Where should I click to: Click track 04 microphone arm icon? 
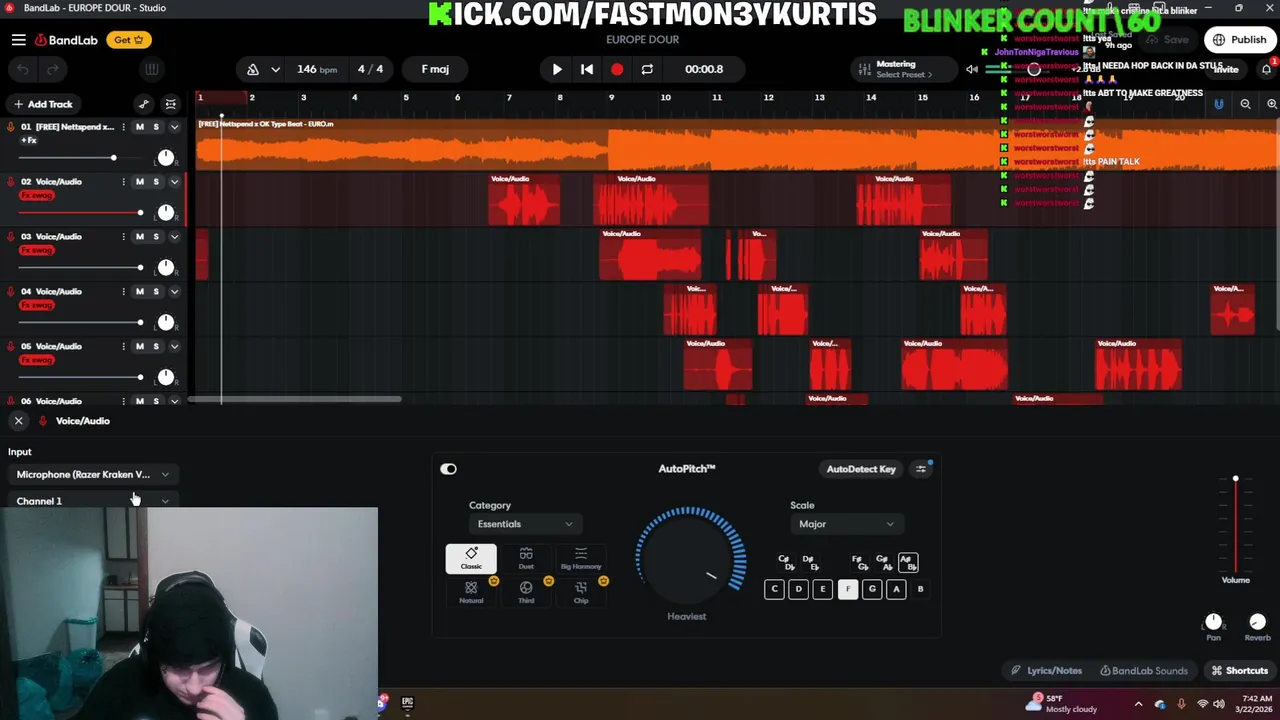click(10, 292)
